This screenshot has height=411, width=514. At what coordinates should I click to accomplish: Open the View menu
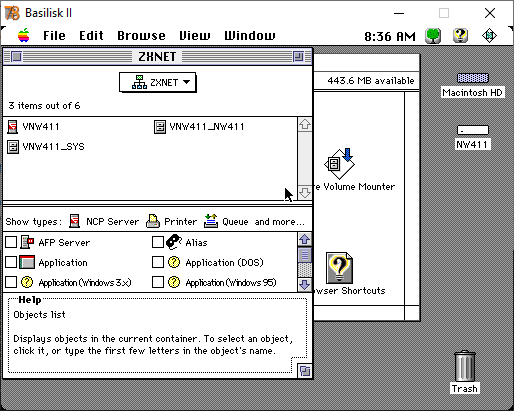coord(195,36)
